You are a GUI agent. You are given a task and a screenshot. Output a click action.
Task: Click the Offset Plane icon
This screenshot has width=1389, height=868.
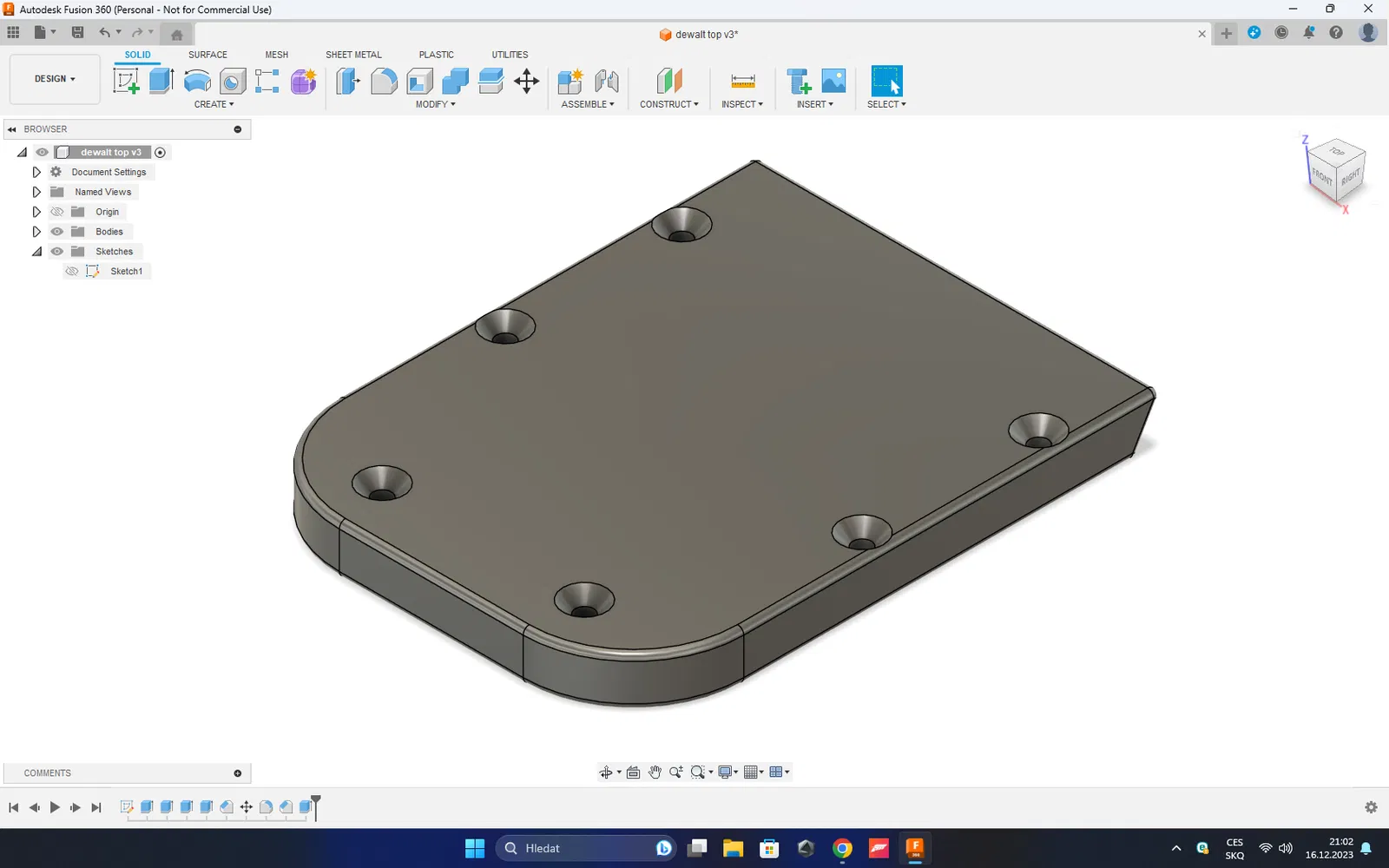pos(669,82)
